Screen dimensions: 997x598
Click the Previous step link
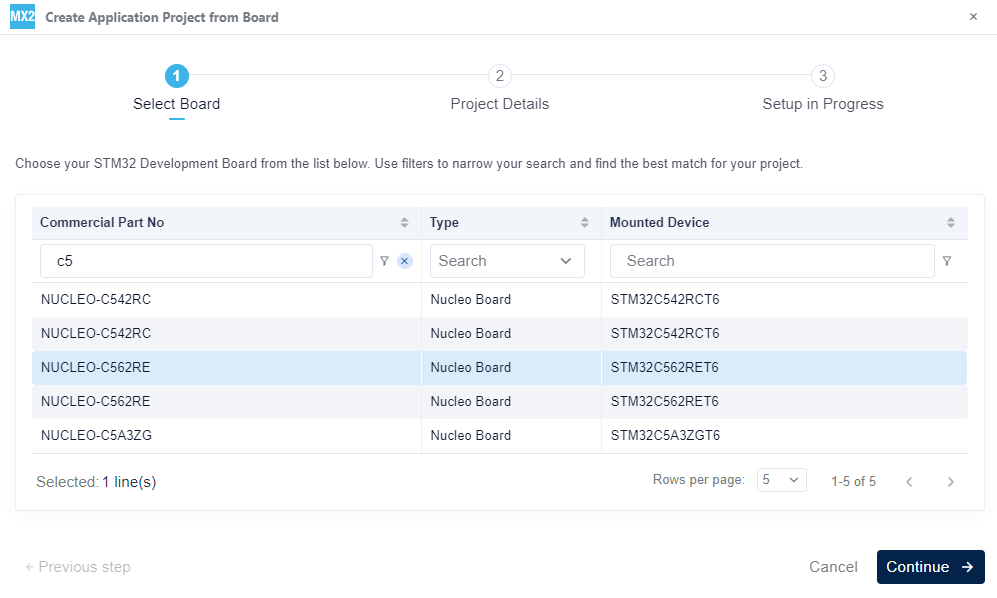(x=78, y=567)
